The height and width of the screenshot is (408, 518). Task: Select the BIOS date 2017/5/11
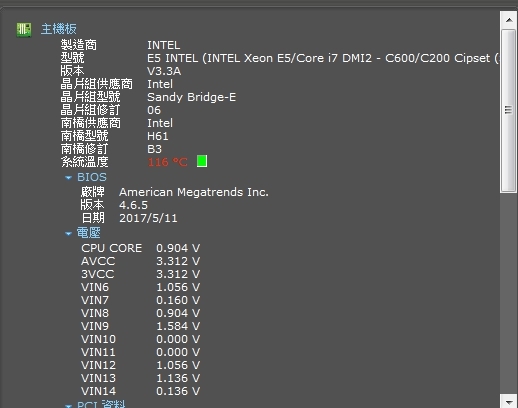pyautogui.click(x=148, y=218)
